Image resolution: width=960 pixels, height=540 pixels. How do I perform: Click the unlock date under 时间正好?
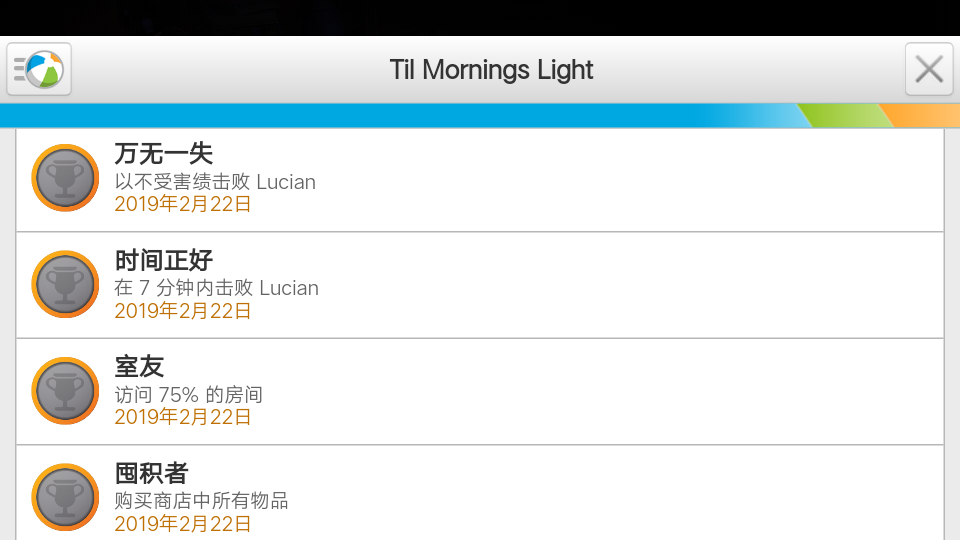coord(182,311)
